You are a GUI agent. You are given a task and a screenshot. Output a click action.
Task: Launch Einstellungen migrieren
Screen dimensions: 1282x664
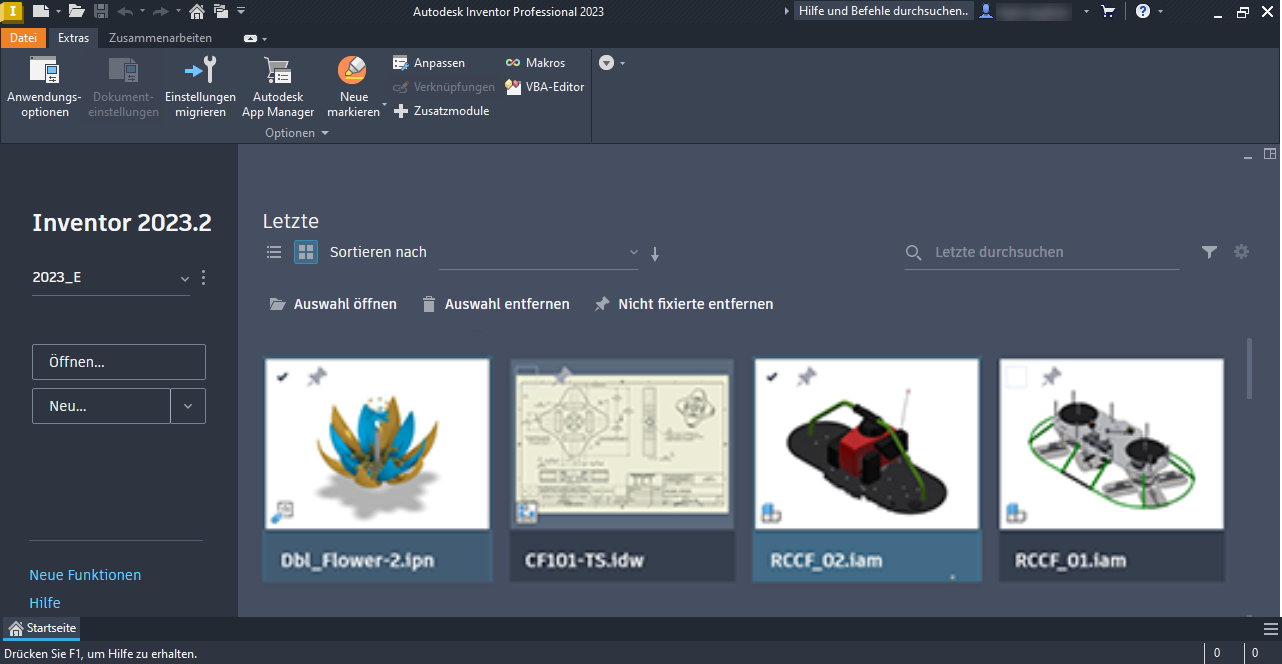coord(200,85)
